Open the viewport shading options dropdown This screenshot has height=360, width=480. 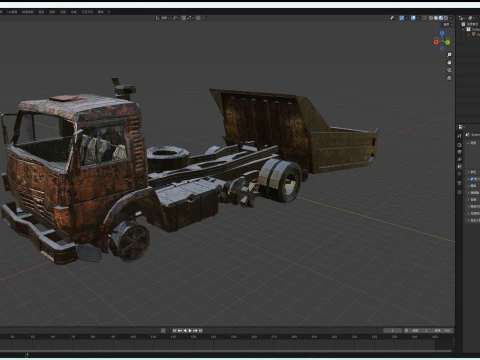[451, 18]
